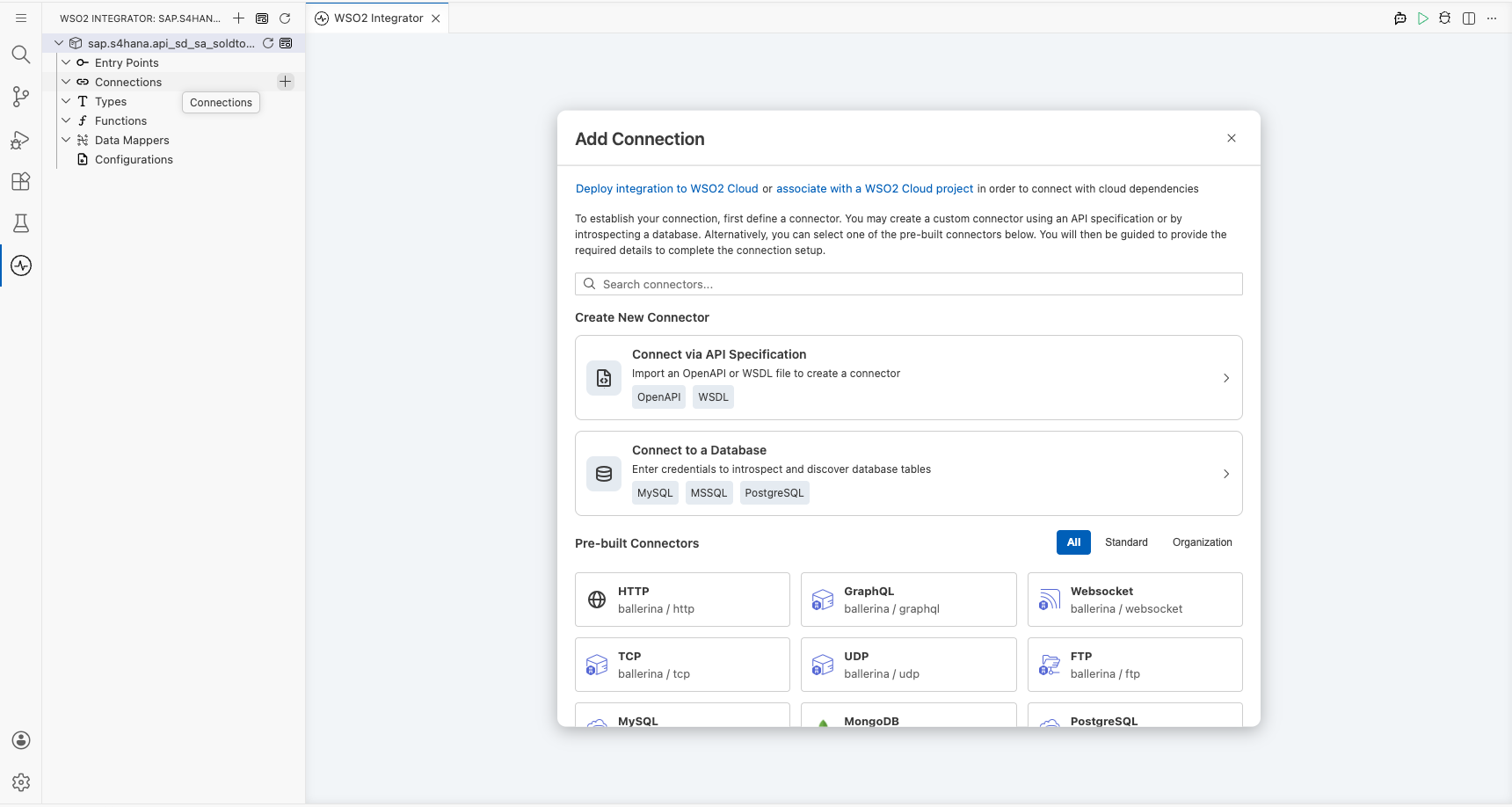Open More Actions ellipsis in editor toolbar
The height and width of the screenshot is (807, 1512).
point(1492,18)
